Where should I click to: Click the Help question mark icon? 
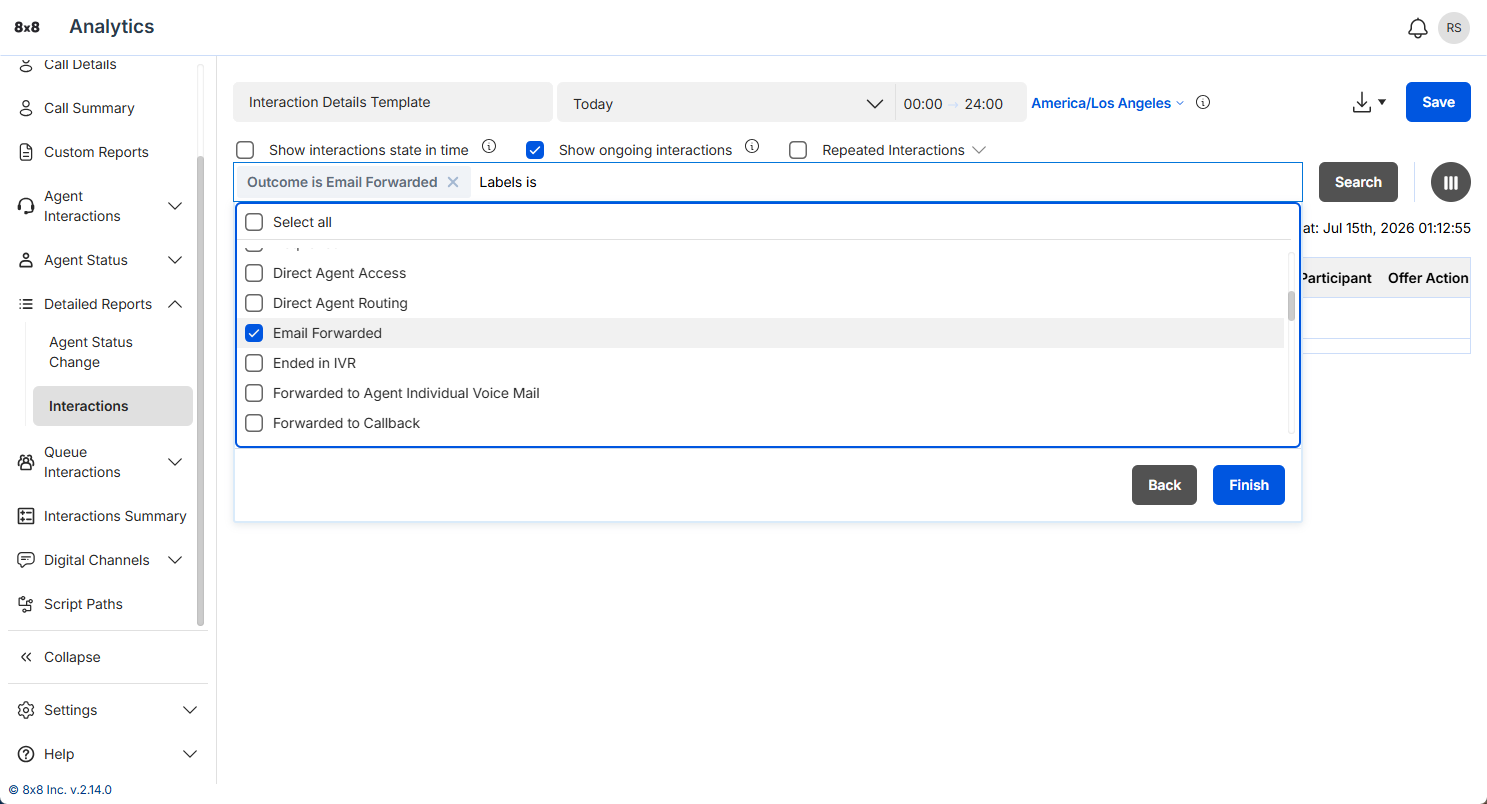(x=26, y=754)
